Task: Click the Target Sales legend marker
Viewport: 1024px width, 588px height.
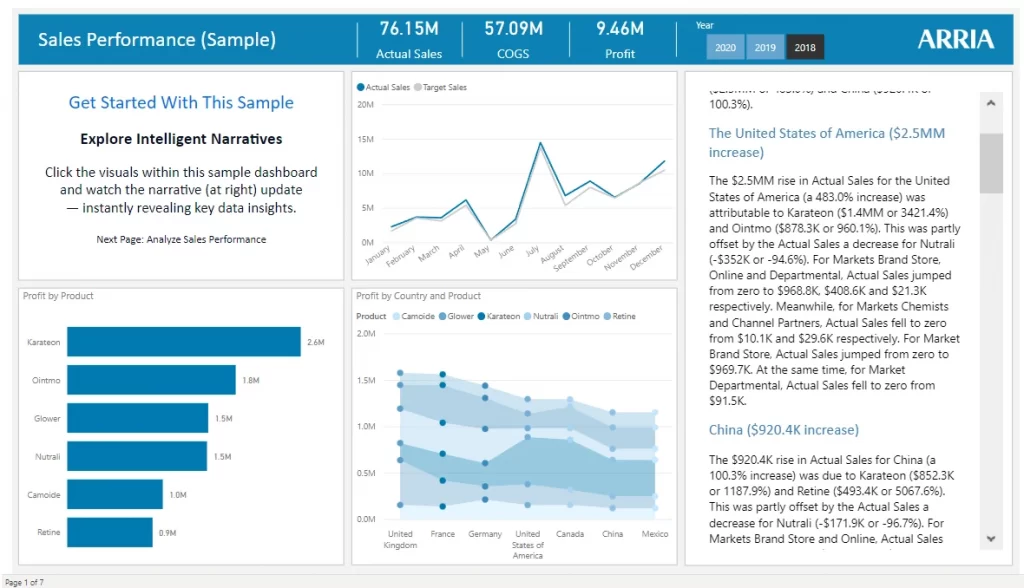Action: click(418, 87)
